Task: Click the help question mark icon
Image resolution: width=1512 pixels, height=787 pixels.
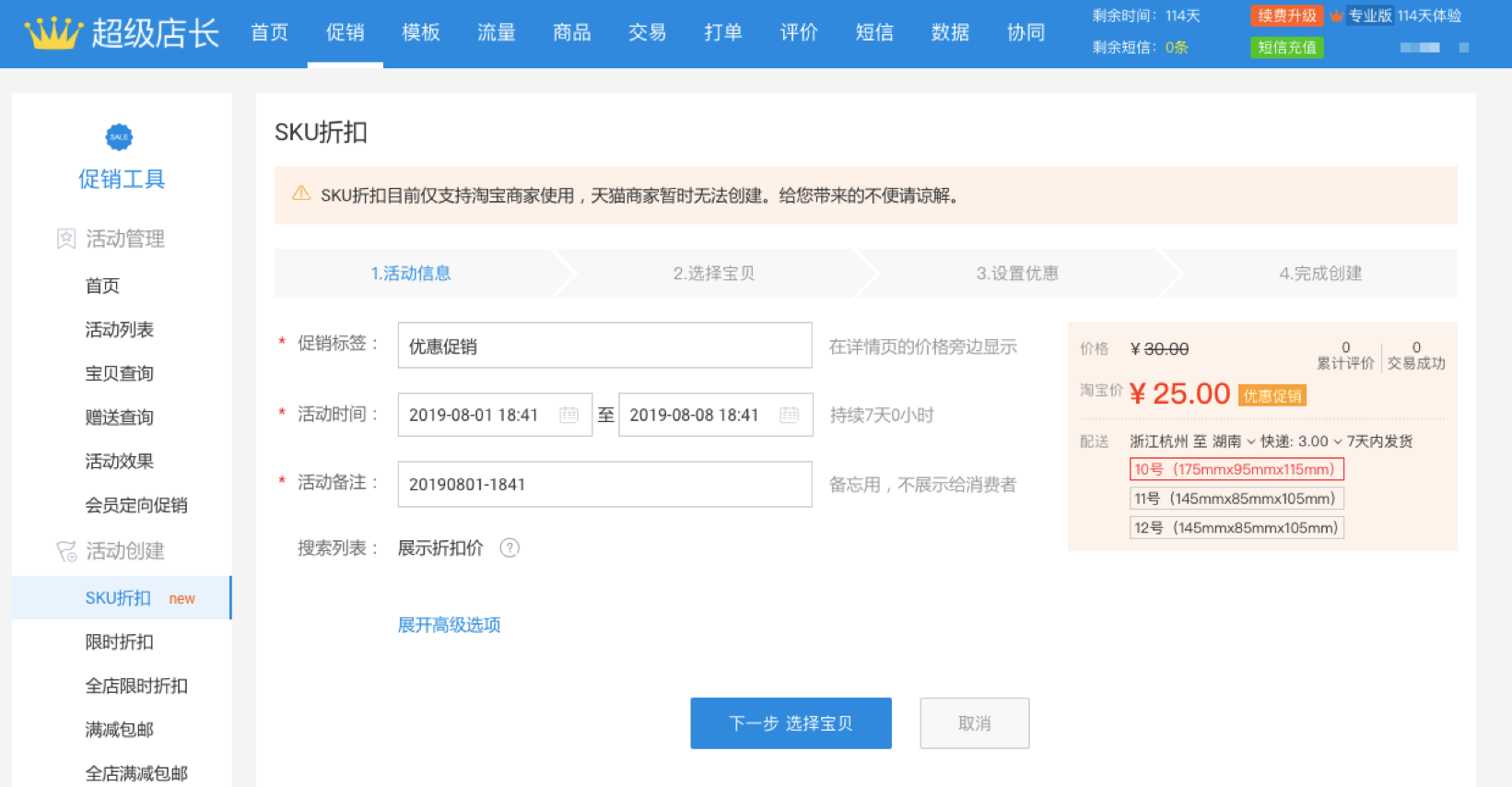Action: tap(510, 548)
